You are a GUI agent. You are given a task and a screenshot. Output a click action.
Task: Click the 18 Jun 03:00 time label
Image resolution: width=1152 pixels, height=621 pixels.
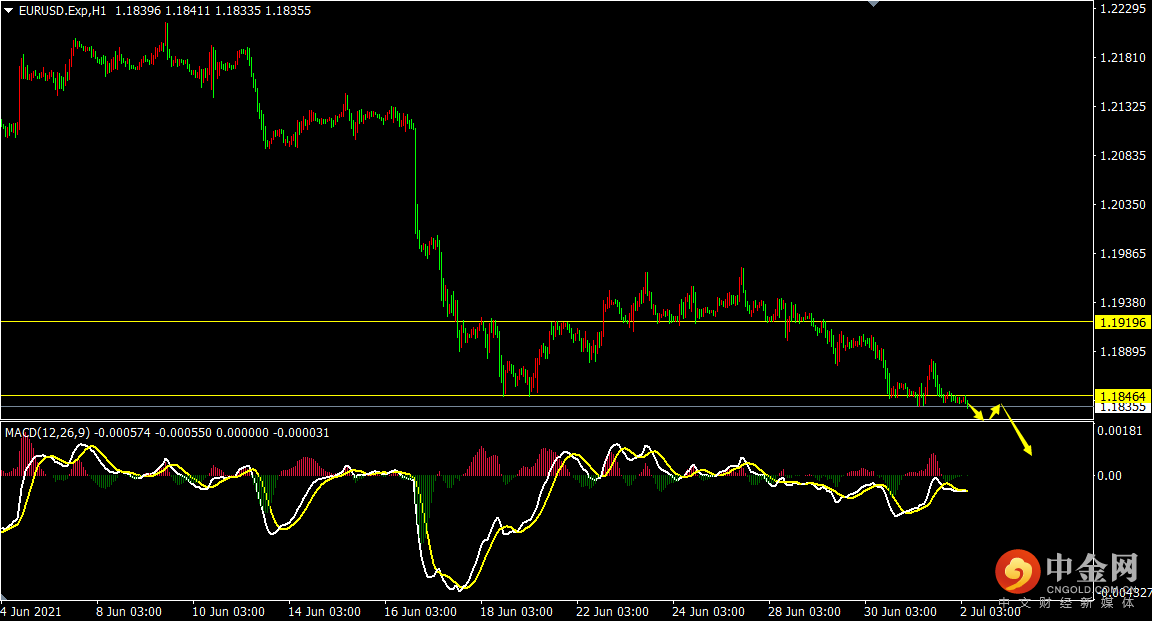(x=516, y=611)
